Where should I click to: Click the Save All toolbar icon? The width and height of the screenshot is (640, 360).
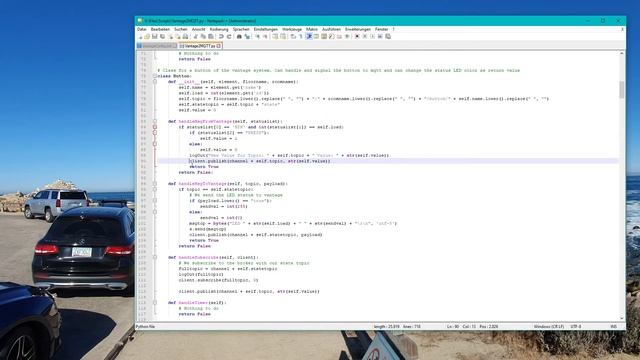point(162,36)
